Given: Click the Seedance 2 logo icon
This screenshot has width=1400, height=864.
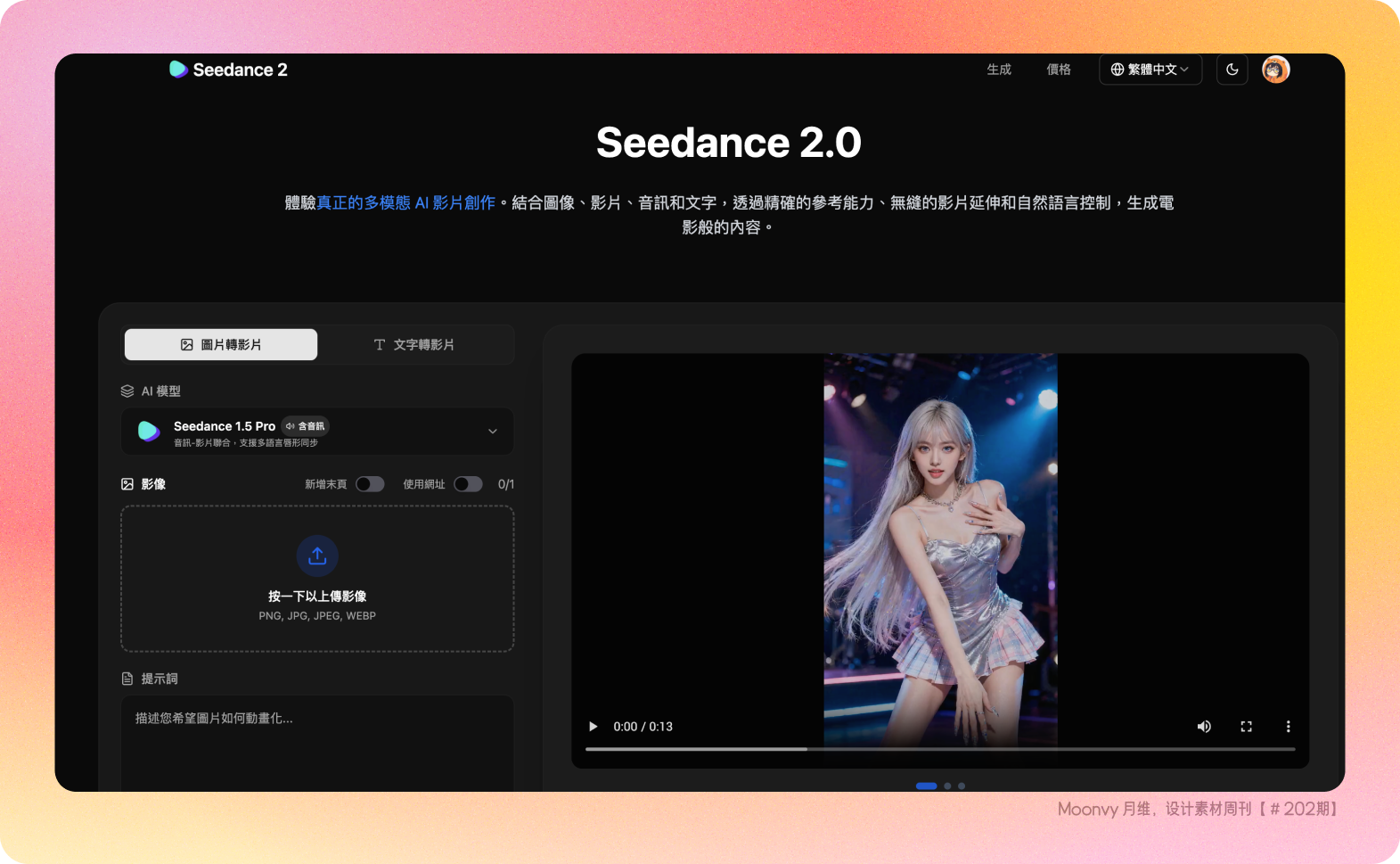Looking at the screenshot, I should point(178,70).
